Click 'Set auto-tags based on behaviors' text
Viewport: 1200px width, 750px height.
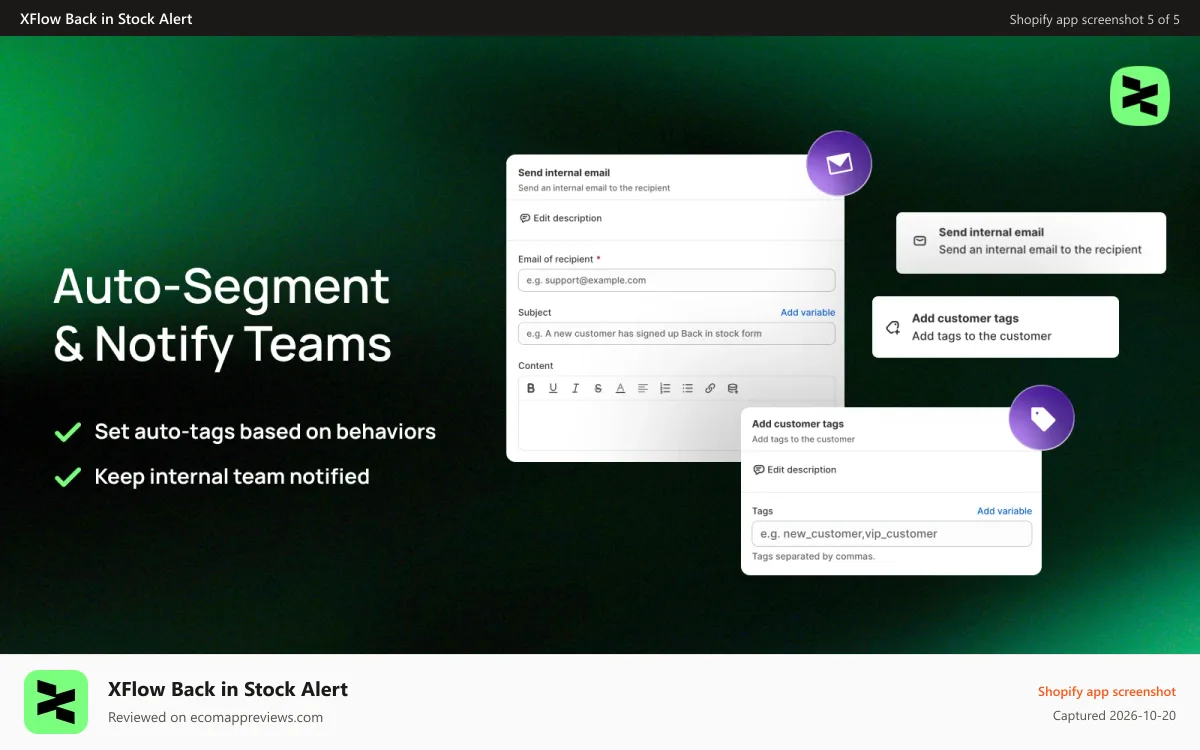pos(265,432)
